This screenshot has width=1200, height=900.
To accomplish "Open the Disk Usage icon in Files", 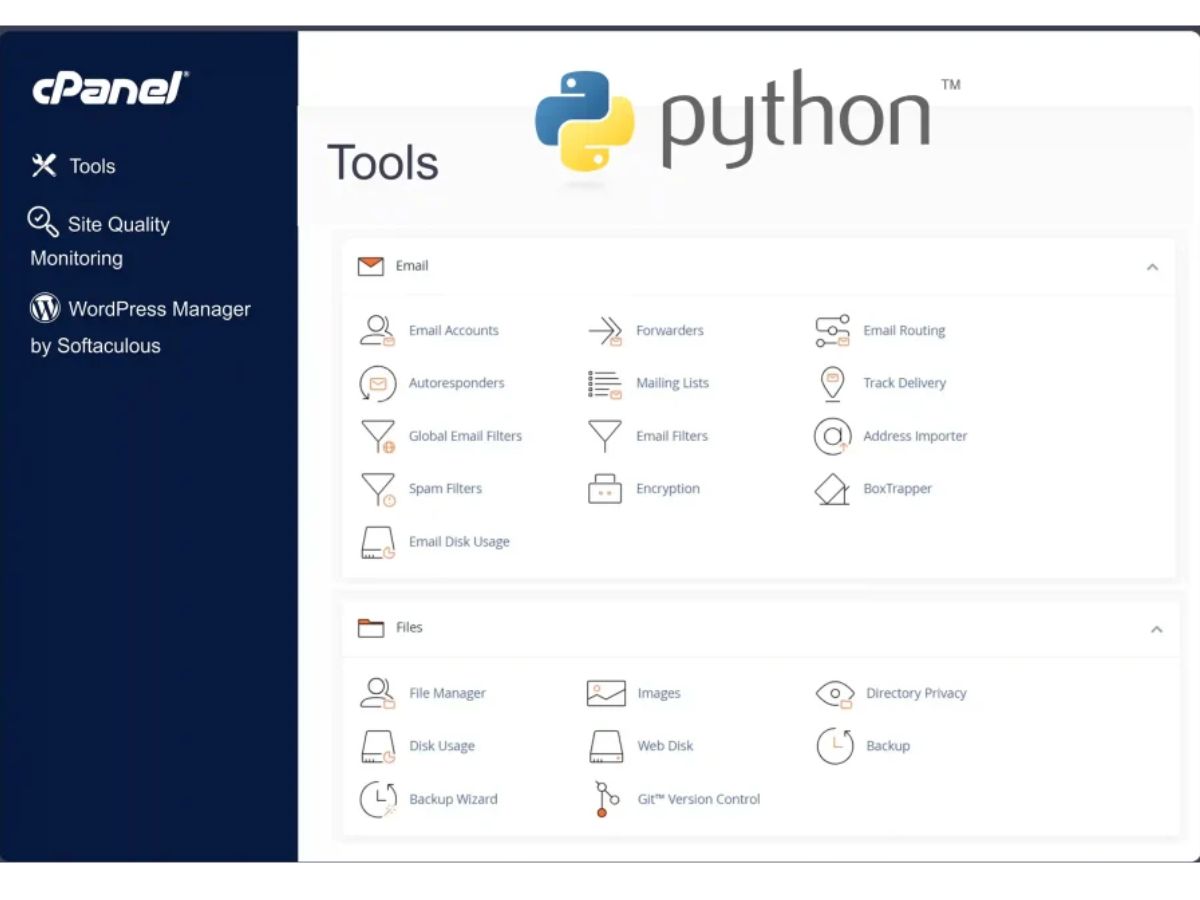I will pos(378,747).
